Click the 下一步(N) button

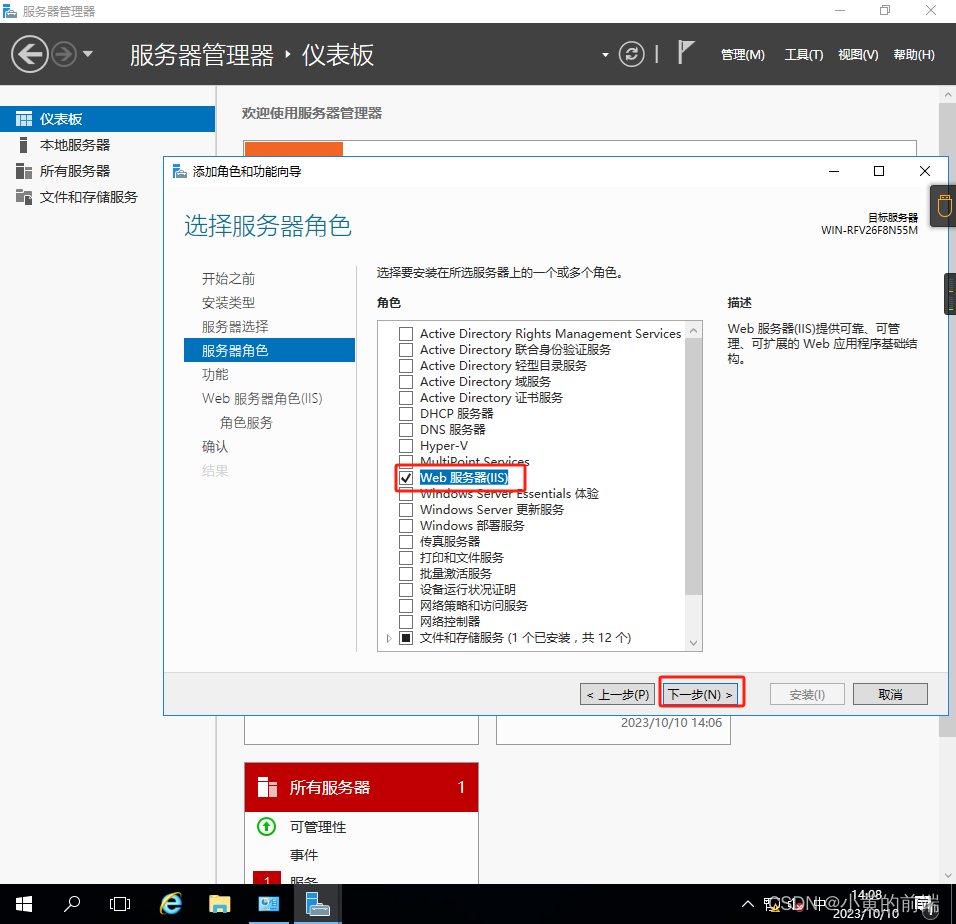click(x=701, y=693)
